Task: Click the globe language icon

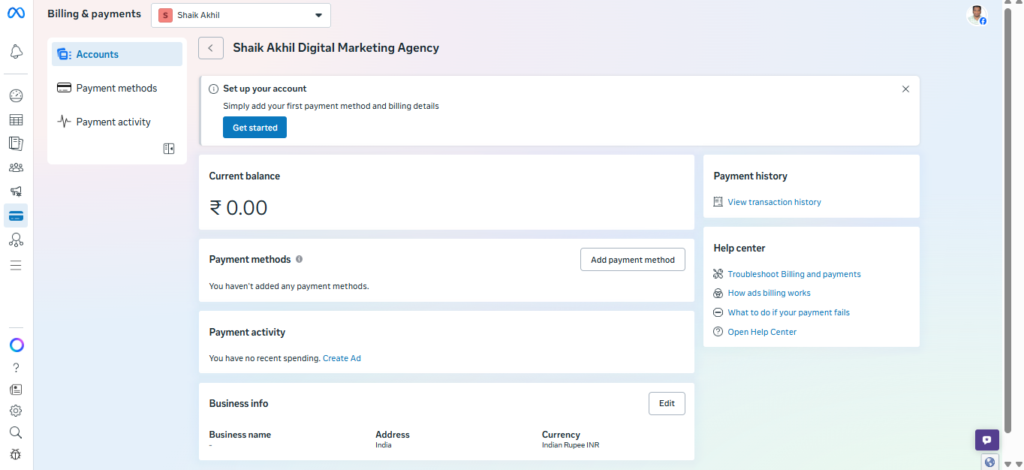Action: pyautogui.click(x=989, y=462)
